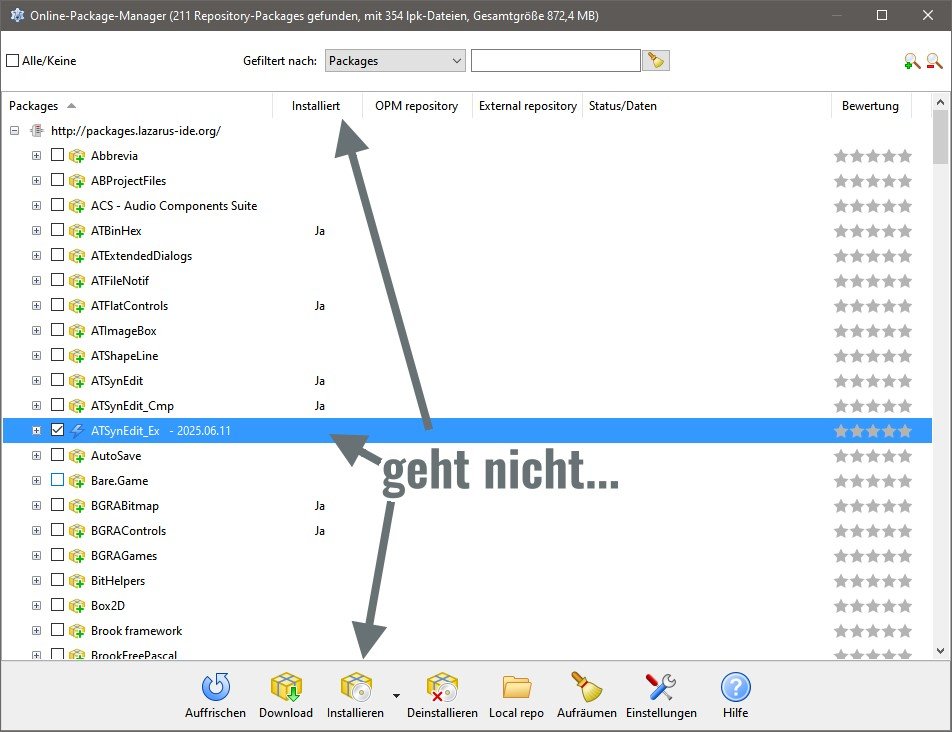Click the Brook framework package icon
Image resolution: width=952 pixels, height=732 pixels.
(77, 631)
